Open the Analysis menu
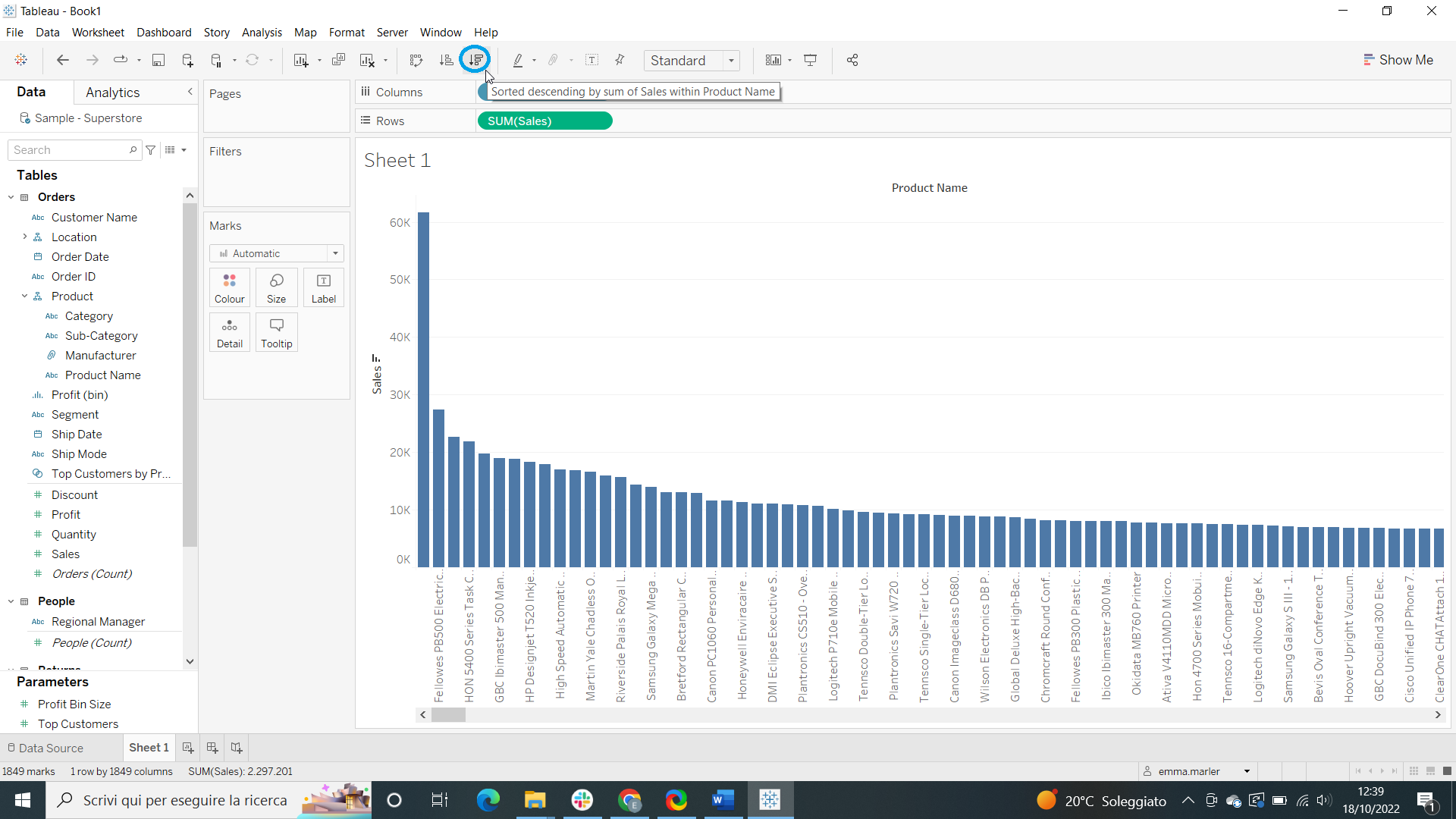This screenshot has width=1456, height=819. [262, 33]
